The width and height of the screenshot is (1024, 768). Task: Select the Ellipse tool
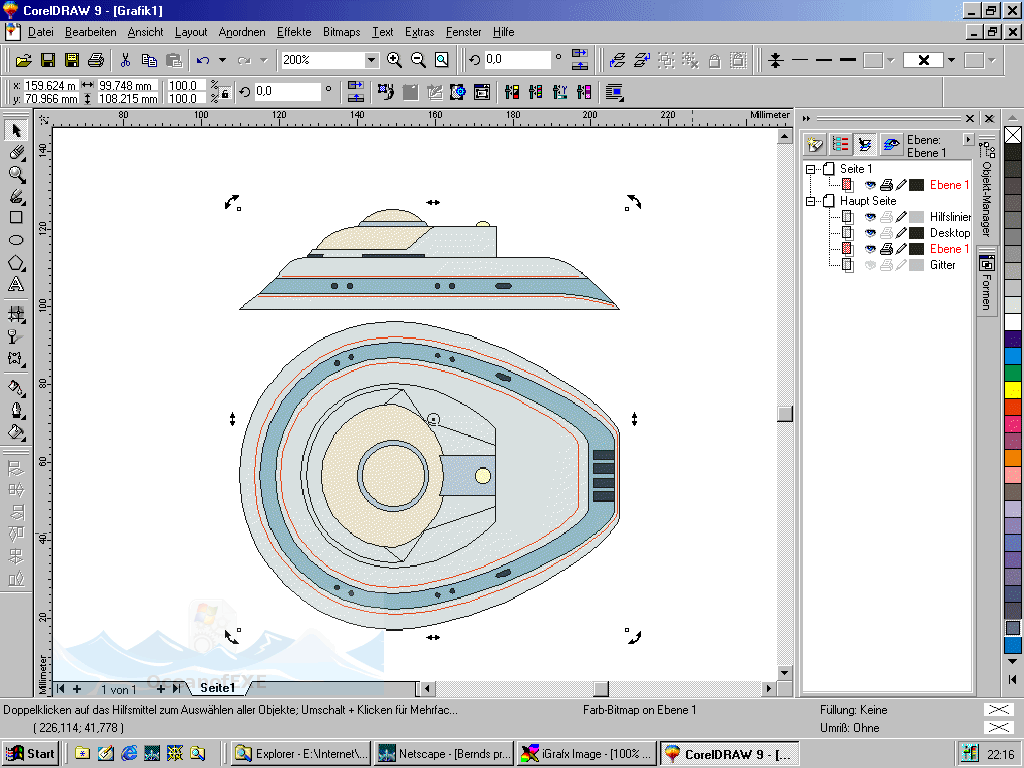[x=16, y=240]
